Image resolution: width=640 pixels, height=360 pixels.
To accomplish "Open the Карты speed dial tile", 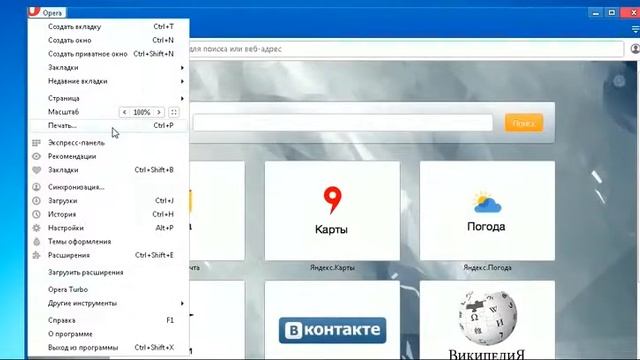I will [332, 211].
